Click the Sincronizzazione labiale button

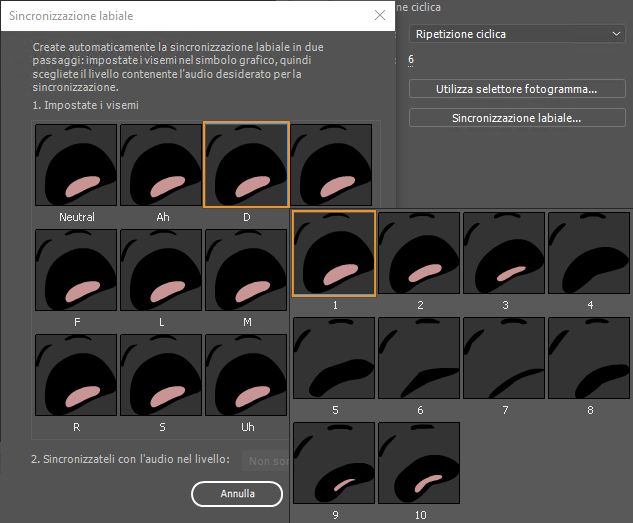pyautogui.click(x=517, y=118)
